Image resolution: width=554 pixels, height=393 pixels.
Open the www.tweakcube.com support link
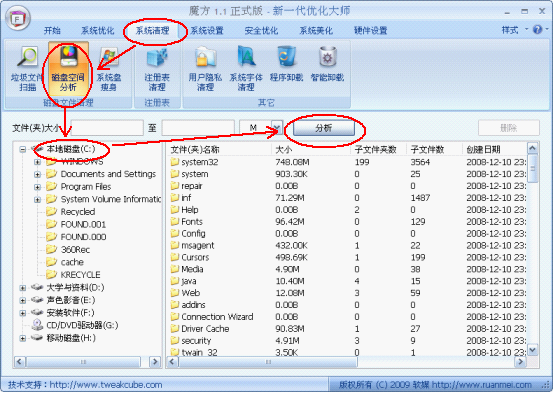tap(106, 385)
